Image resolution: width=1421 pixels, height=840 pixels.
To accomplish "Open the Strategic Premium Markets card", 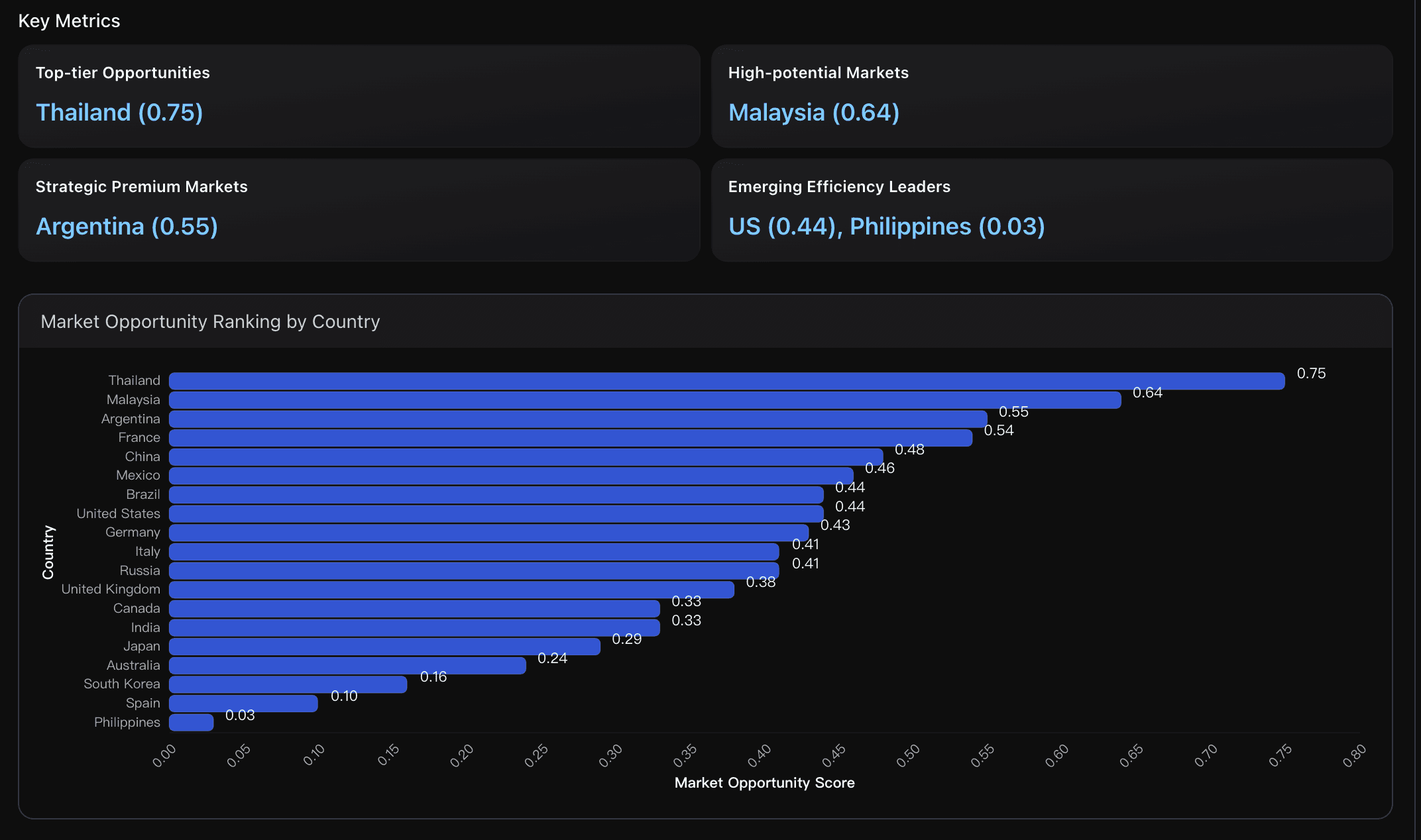I will click(358, 211).
